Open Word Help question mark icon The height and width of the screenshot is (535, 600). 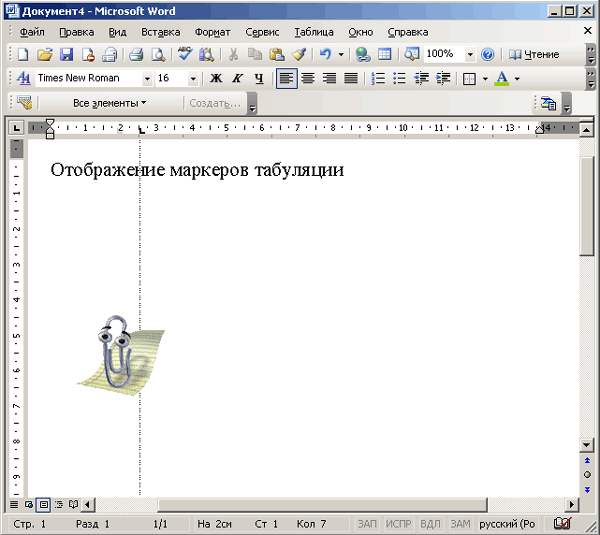click(488, 54)
